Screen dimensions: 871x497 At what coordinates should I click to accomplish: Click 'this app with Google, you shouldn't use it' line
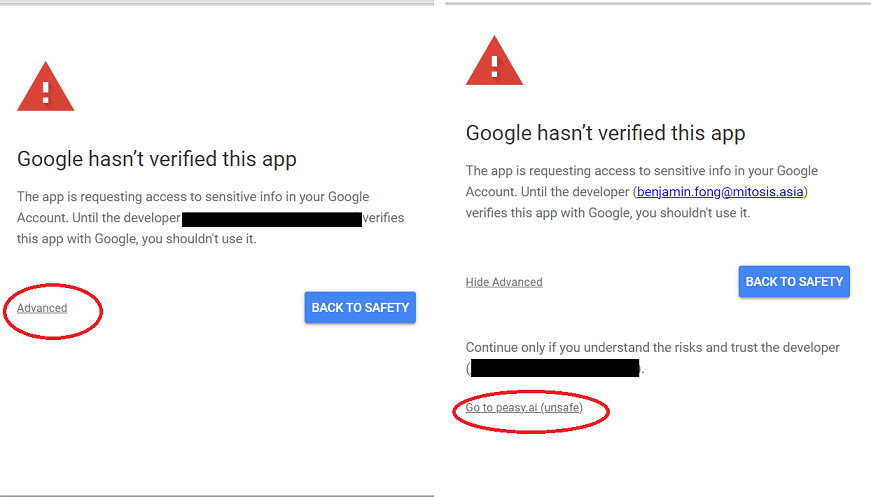137,239
